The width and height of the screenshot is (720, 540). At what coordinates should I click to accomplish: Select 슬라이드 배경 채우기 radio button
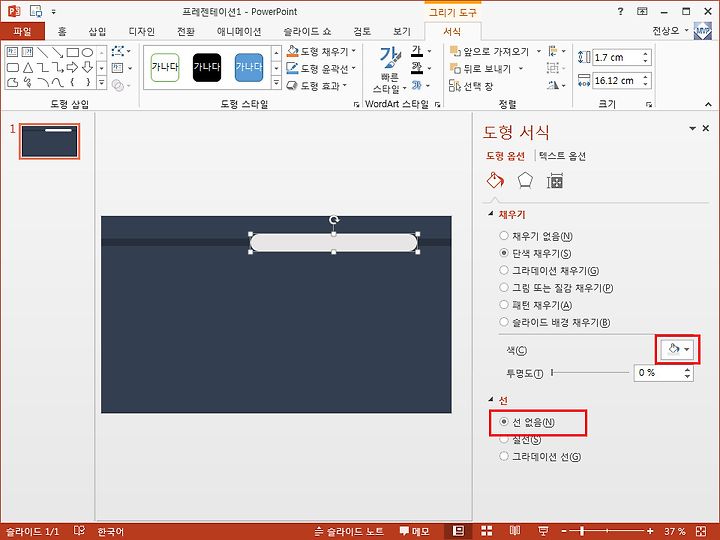[x=504, y=322]
